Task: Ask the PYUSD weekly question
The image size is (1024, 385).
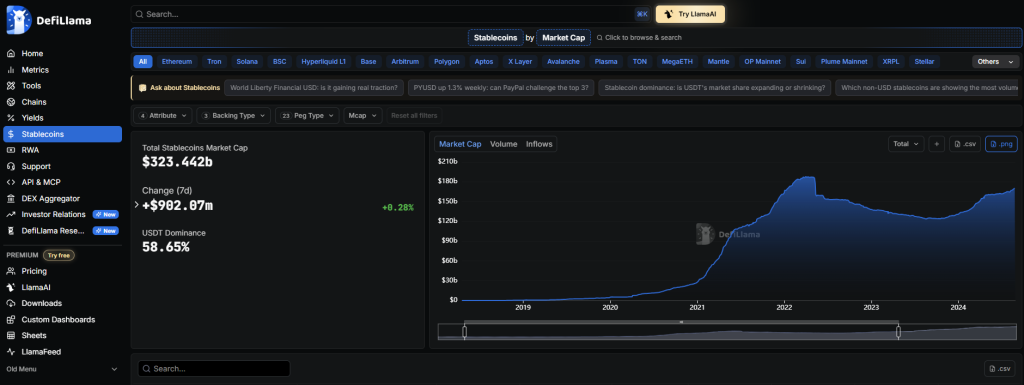Action: pyautogui.click(x=501, y=87)
